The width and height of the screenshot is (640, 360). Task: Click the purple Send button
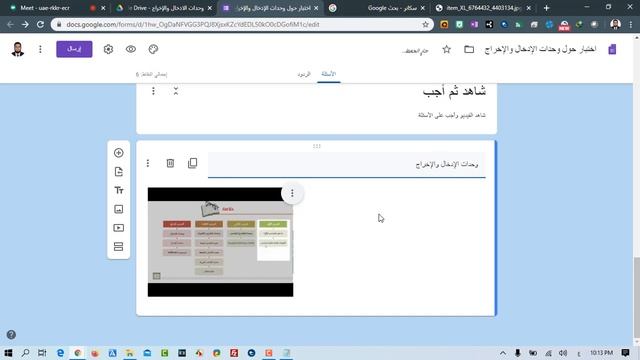[x=74, y=49]
